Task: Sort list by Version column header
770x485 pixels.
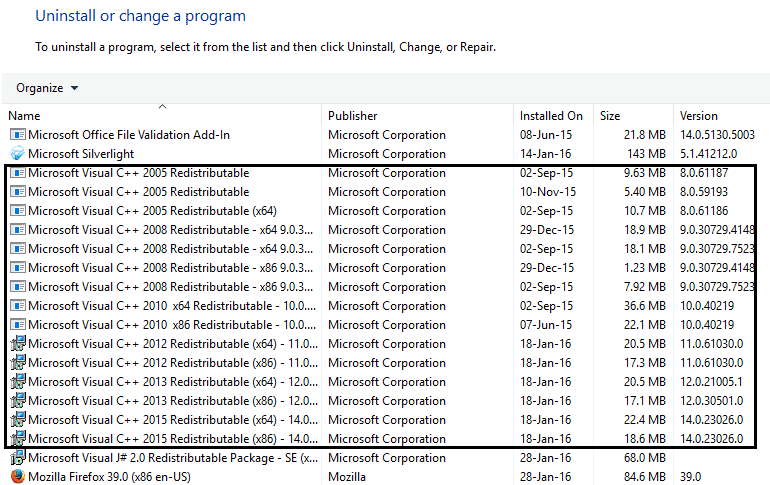Action: click(698, 116)
